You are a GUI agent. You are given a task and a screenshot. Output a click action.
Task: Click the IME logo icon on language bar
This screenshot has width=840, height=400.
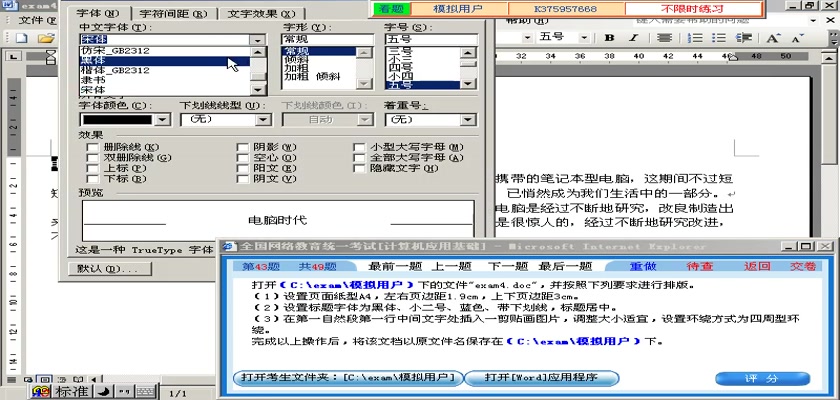pyautogui.click(x=39, y=391)
